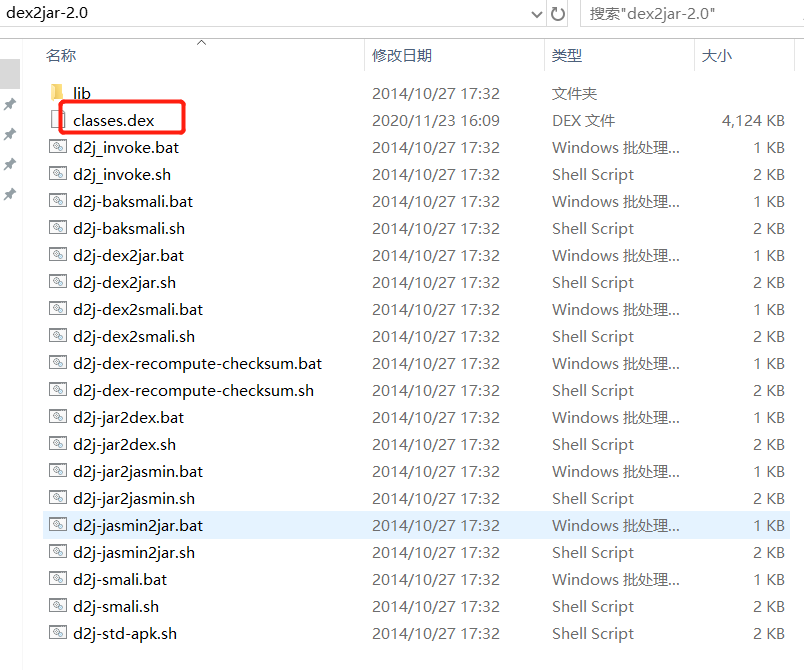Viewport: 804px width, 670px height.
Task: Select the d2j-jar2dex.bat file name
Action: (128, 418)
